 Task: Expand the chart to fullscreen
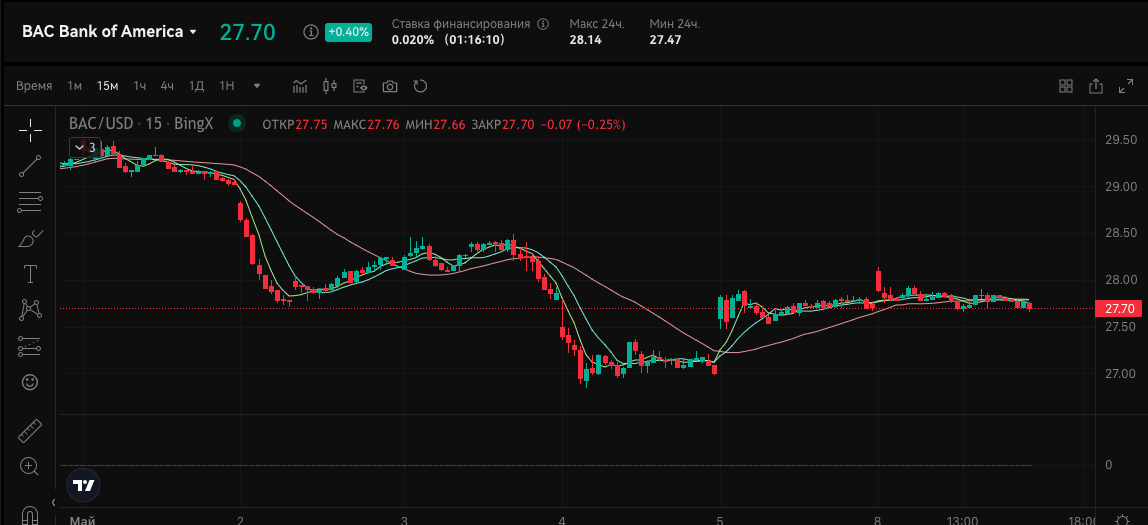point(1126,86)
